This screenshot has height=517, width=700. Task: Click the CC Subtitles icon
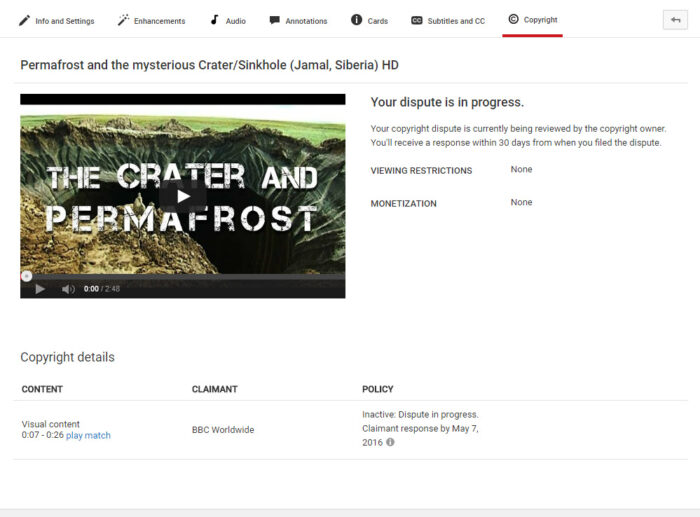click(x=417, y=20)
